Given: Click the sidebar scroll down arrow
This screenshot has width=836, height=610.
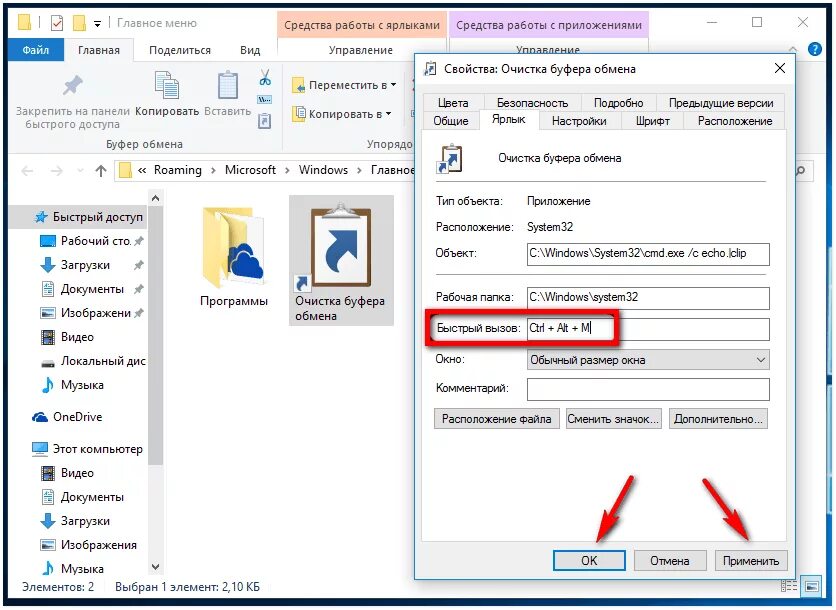Looking at the screenshot, I should click(155, 567).
